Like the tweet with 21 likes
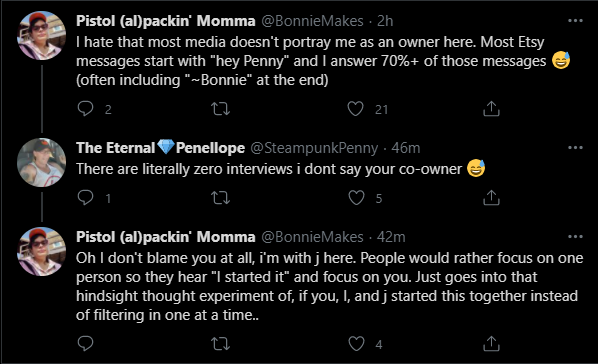598x364 pixels. tap(355, 109)
